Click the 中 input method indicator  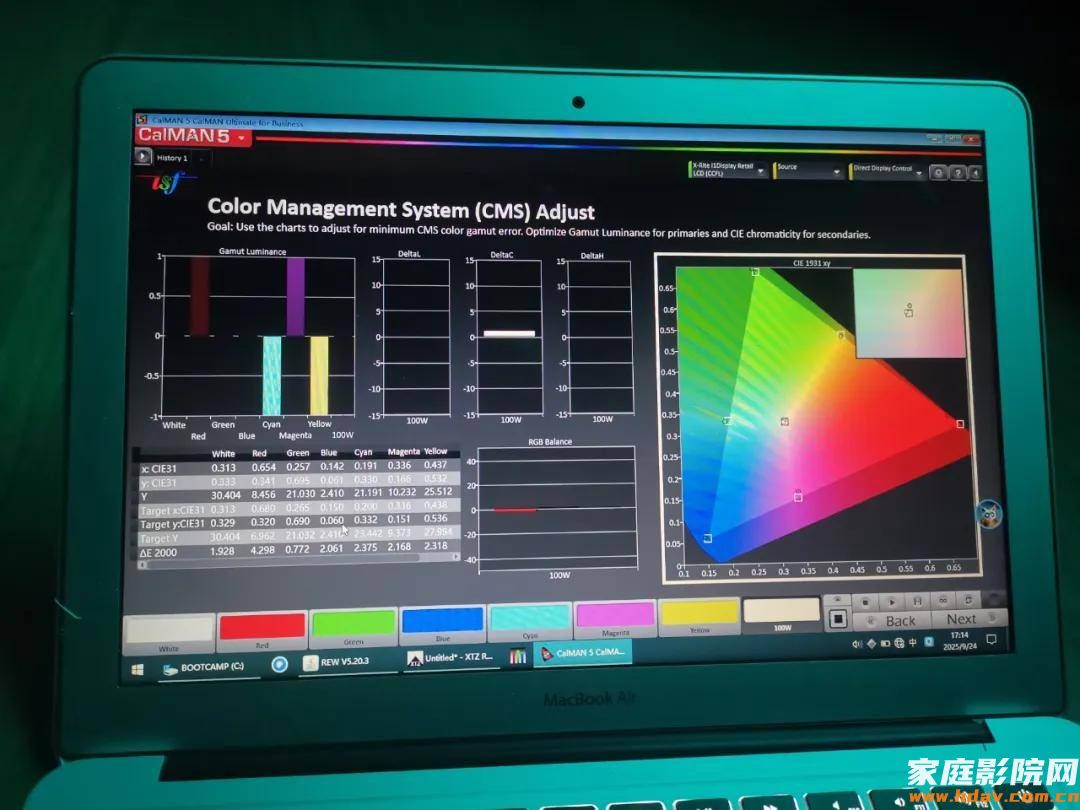pyautogui.click(x=913, y=642)
